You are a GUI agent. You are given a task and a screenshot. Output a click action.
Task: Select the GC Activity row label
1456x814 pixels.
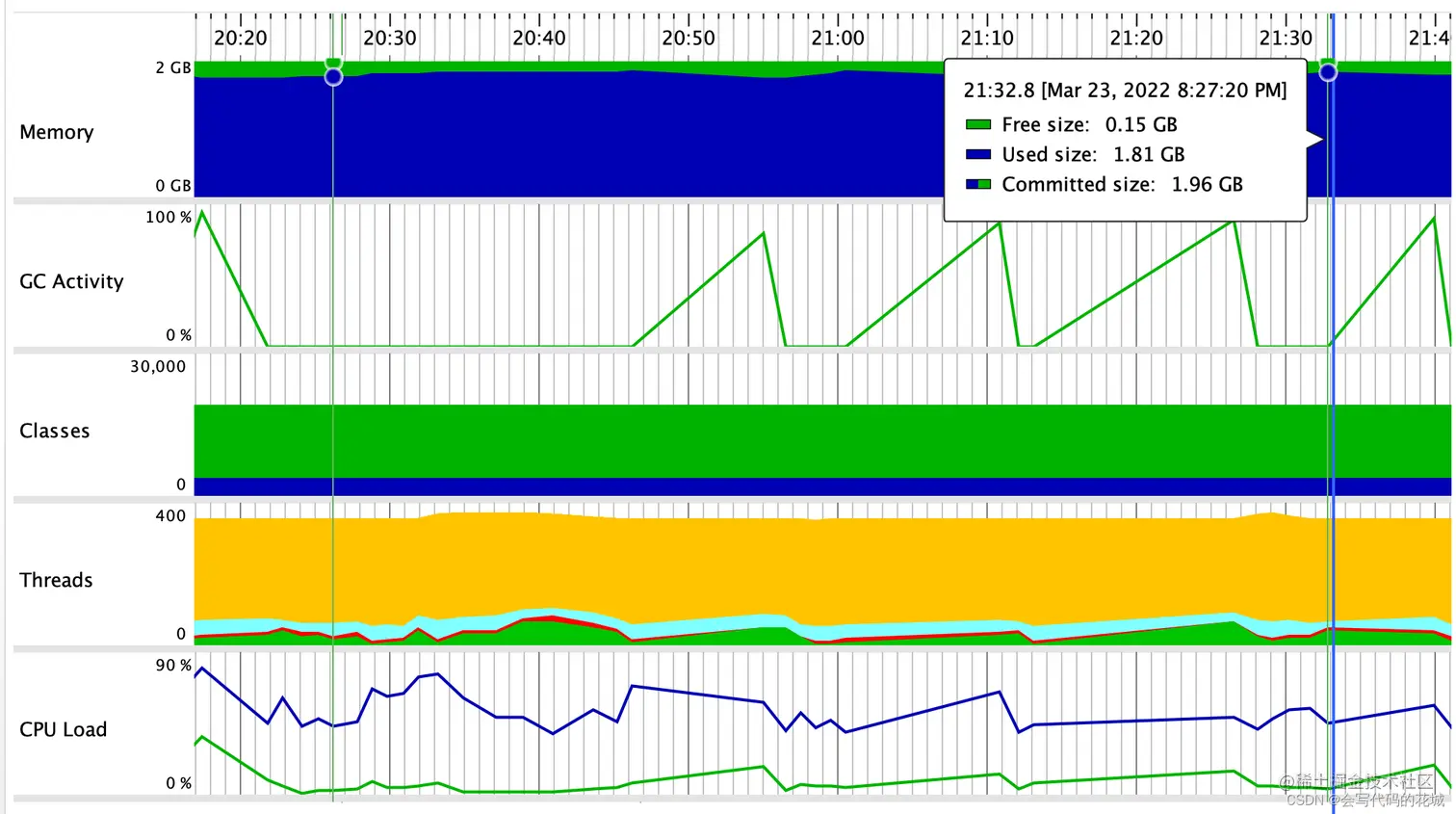[x=71, y=281]
